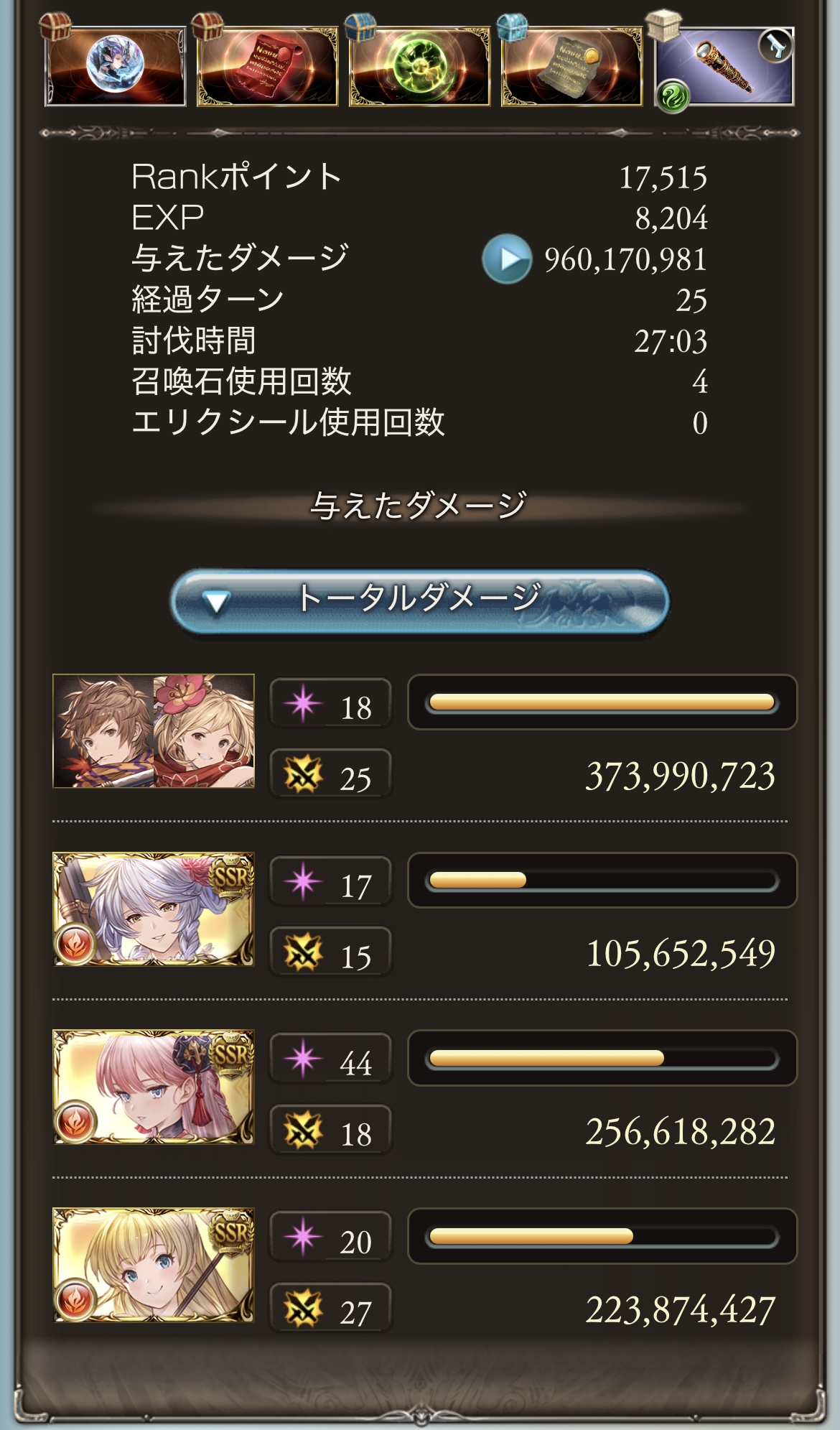Open the stone tablet scroll reward
This screenshot has height=1430, width=840.
[572, 66]
